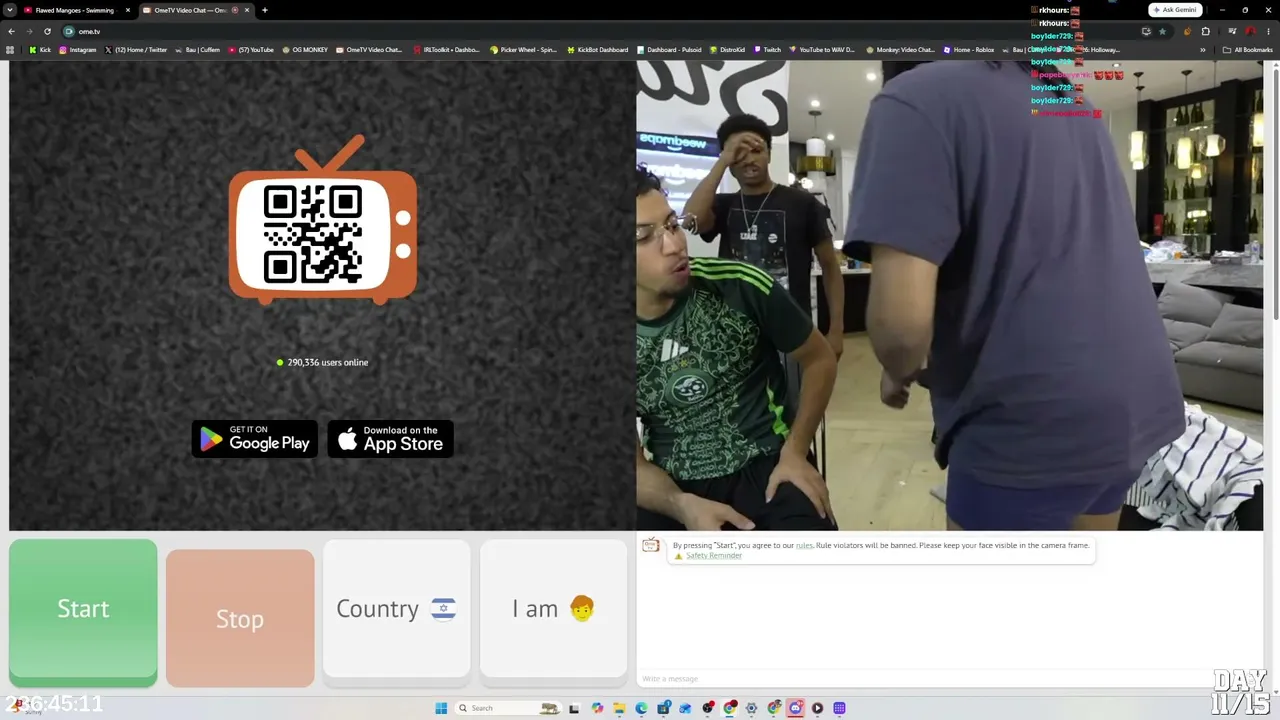Open the OG MONKEY bookmark

pos(305,50)
